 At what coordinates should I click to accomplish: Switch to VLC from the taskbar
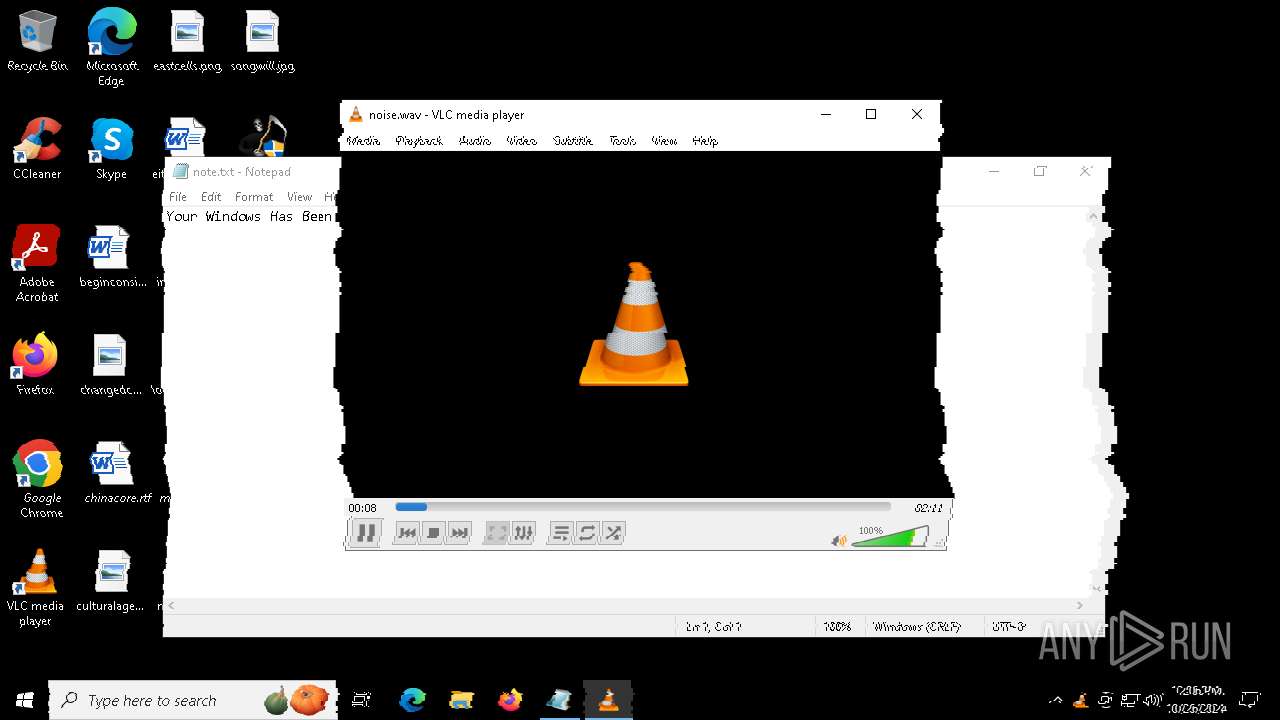[608, 700]
